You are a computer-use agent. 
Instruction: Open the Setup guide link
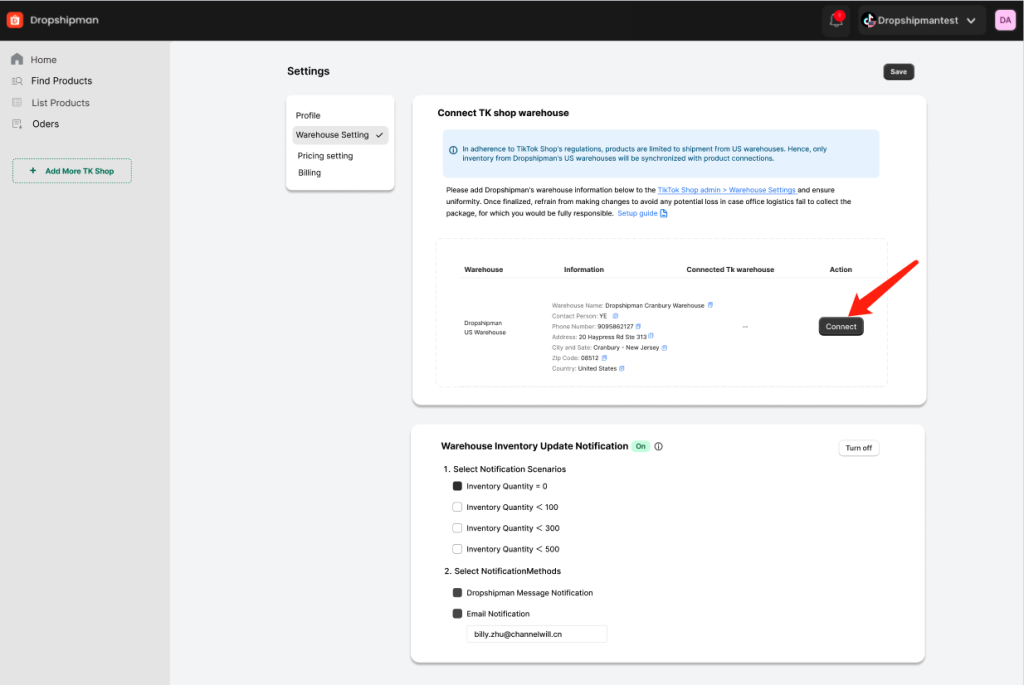coord(637,214)
